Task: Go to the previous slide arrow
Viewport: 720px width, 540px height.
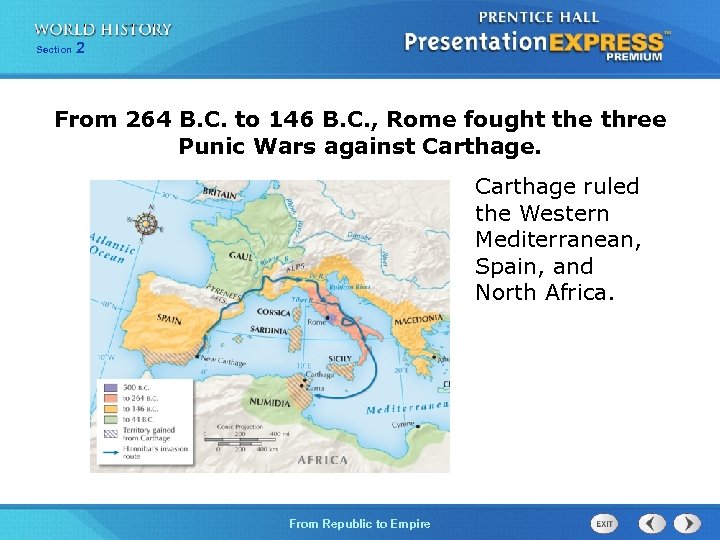Action: tap(652, 523)
